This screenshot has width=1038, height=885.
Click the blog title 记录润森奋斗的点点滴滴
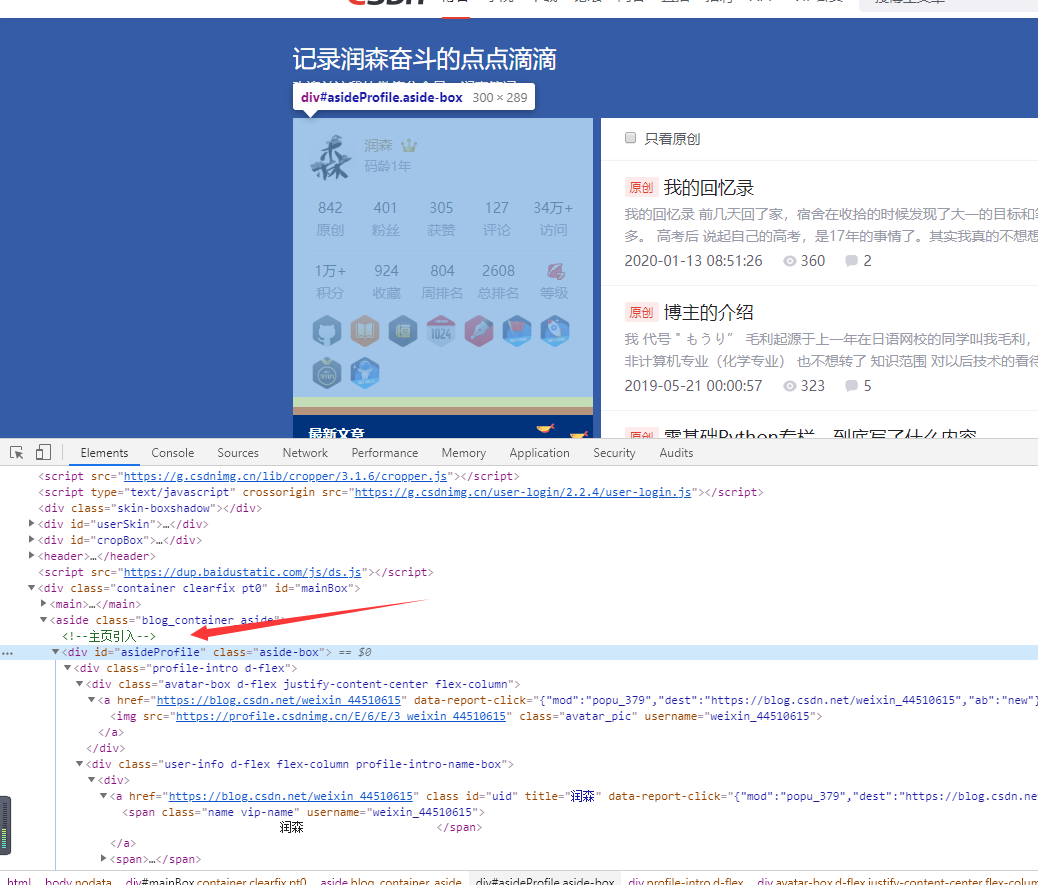pyautogui.click(x=424, y=59)
